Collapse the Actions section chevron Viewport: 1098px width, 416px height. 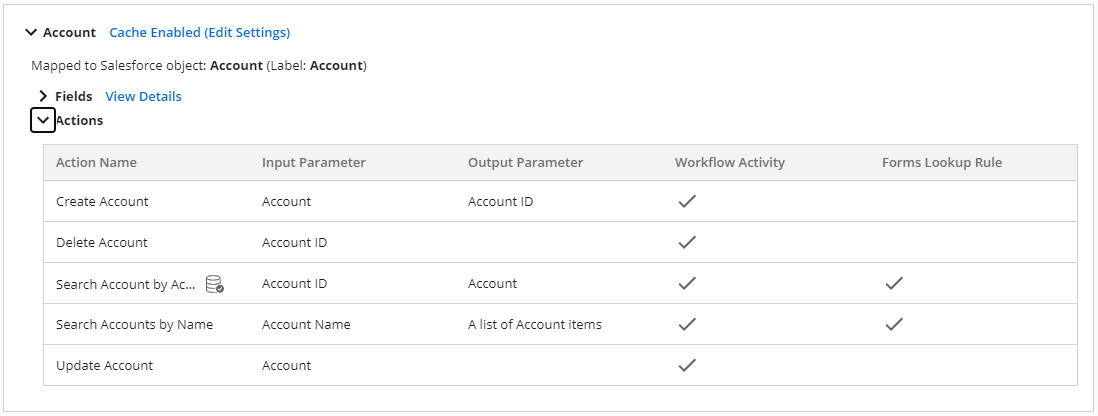click(43, 120)
